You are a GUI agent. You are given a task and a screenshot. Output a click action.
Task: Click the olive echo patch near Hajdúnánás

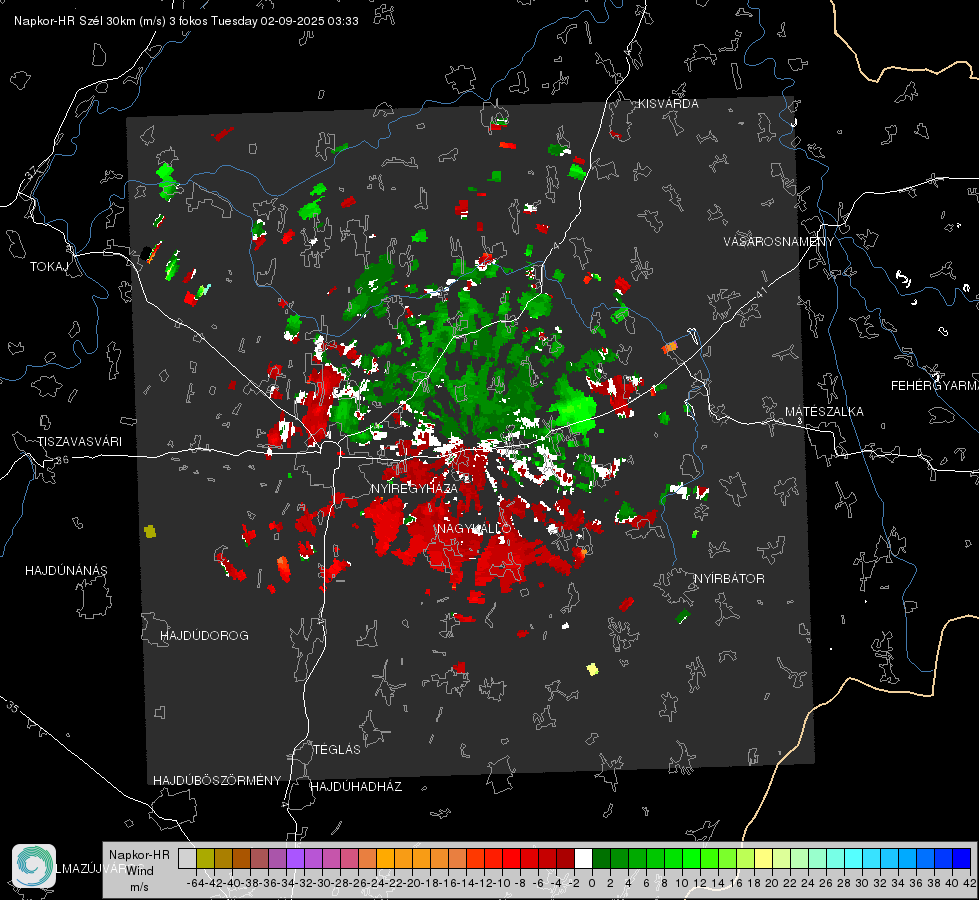tap(150, 532)
